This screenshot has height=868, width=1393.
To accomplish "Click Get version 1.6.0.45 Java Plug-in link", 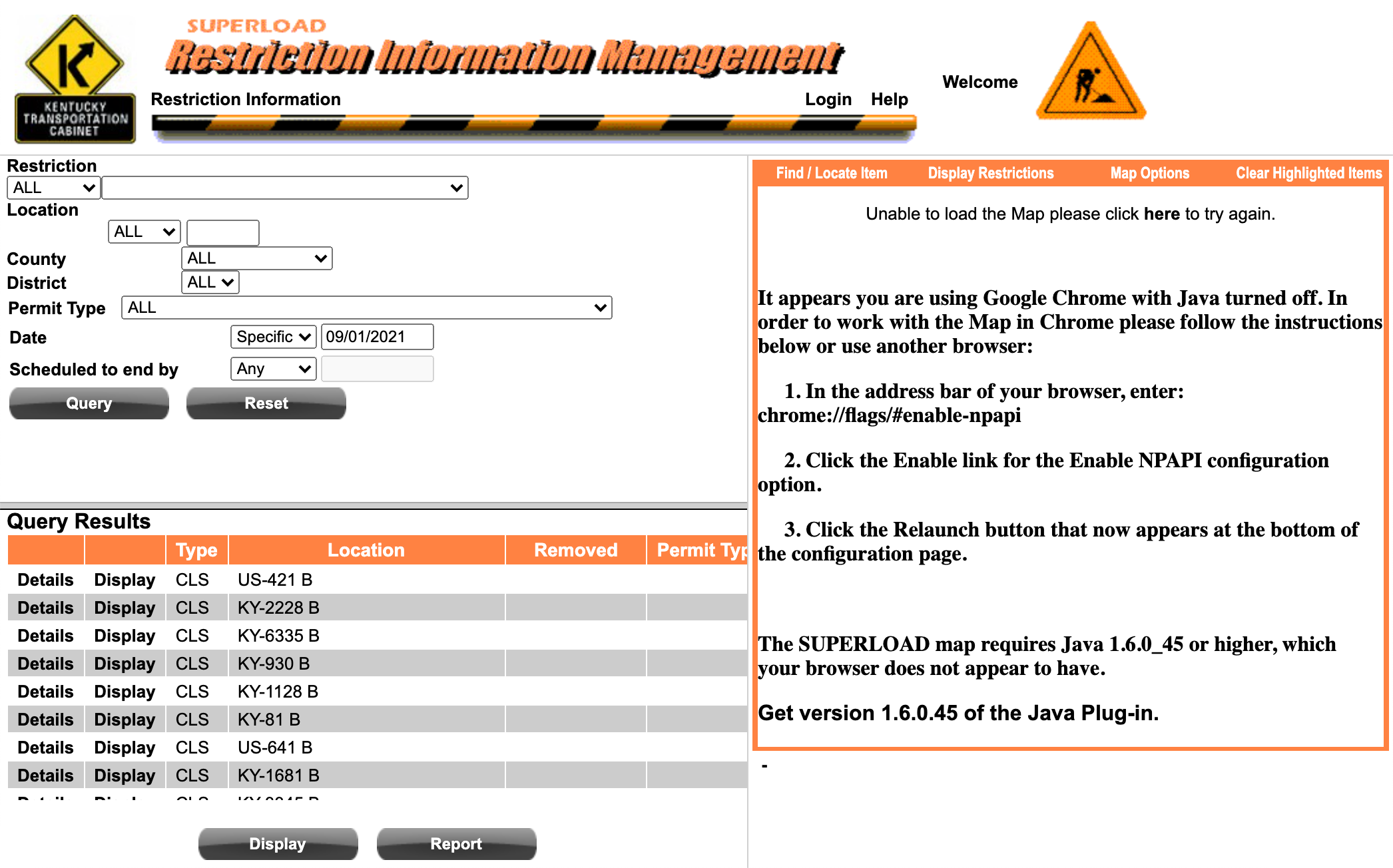I will click(958, 713).
